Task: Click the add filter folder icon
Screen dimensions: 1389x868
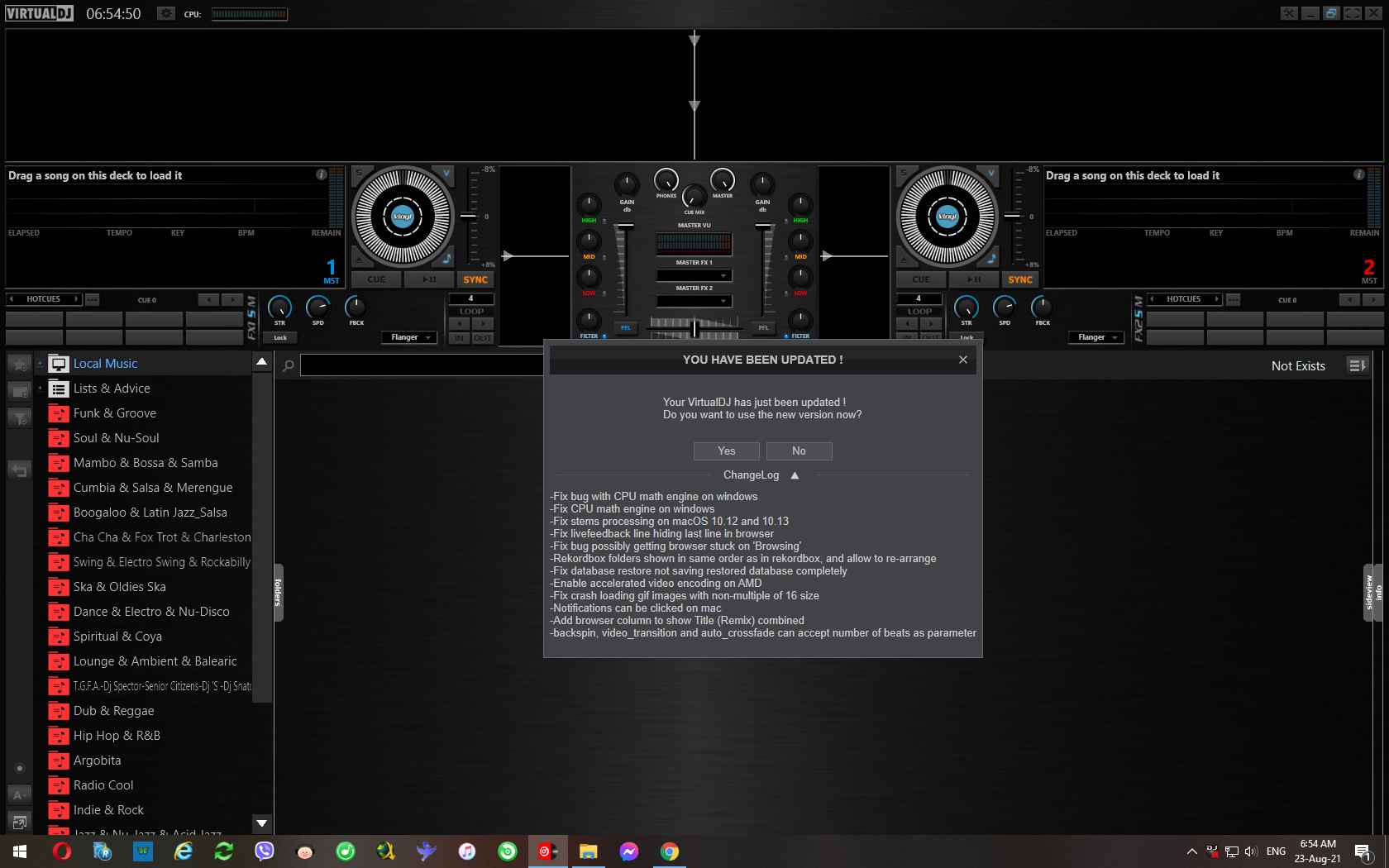Action: [20, 418]
